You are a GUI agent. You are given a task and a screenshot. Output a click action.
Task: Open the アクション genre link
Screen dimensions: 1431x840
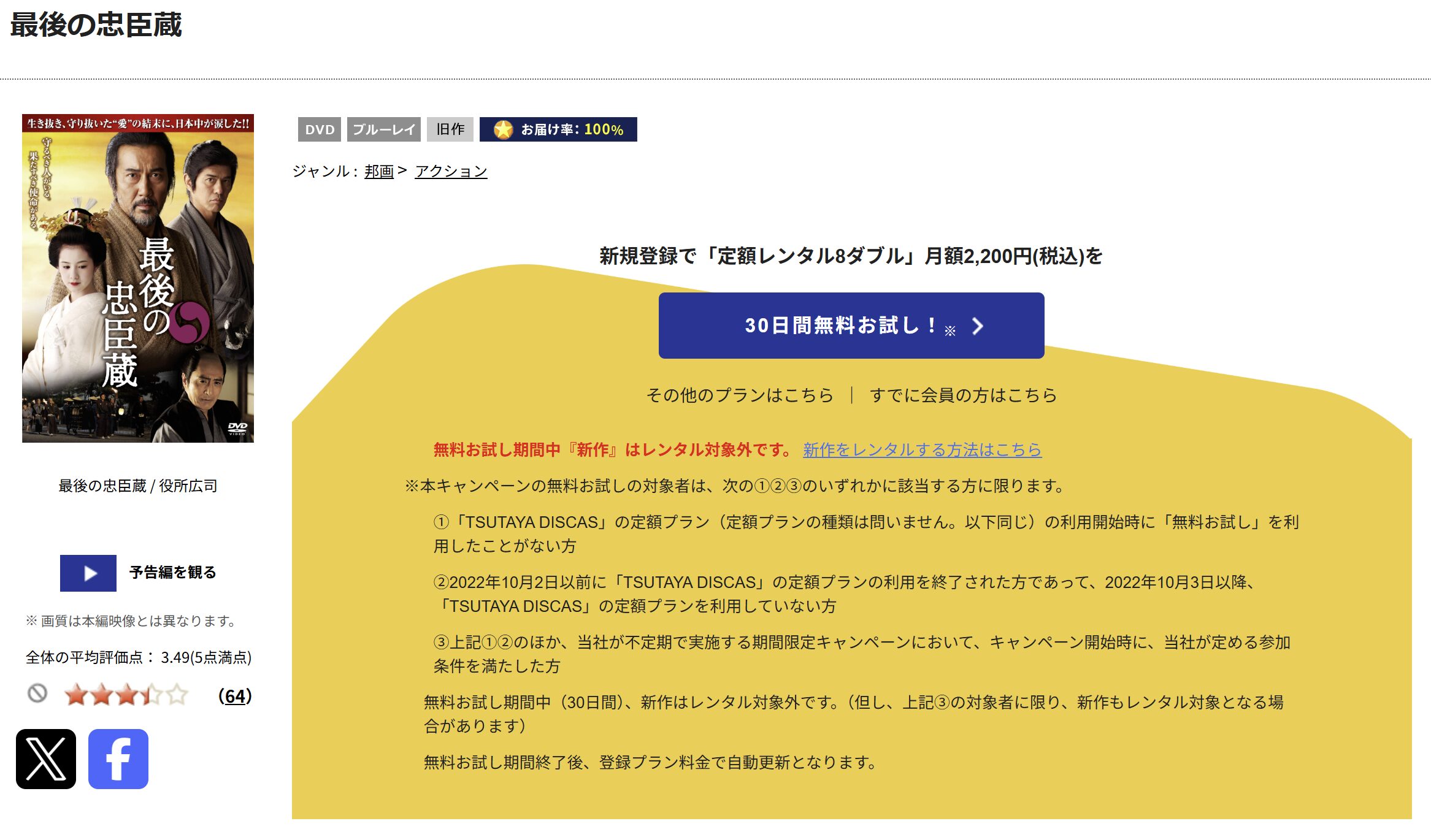451,171
